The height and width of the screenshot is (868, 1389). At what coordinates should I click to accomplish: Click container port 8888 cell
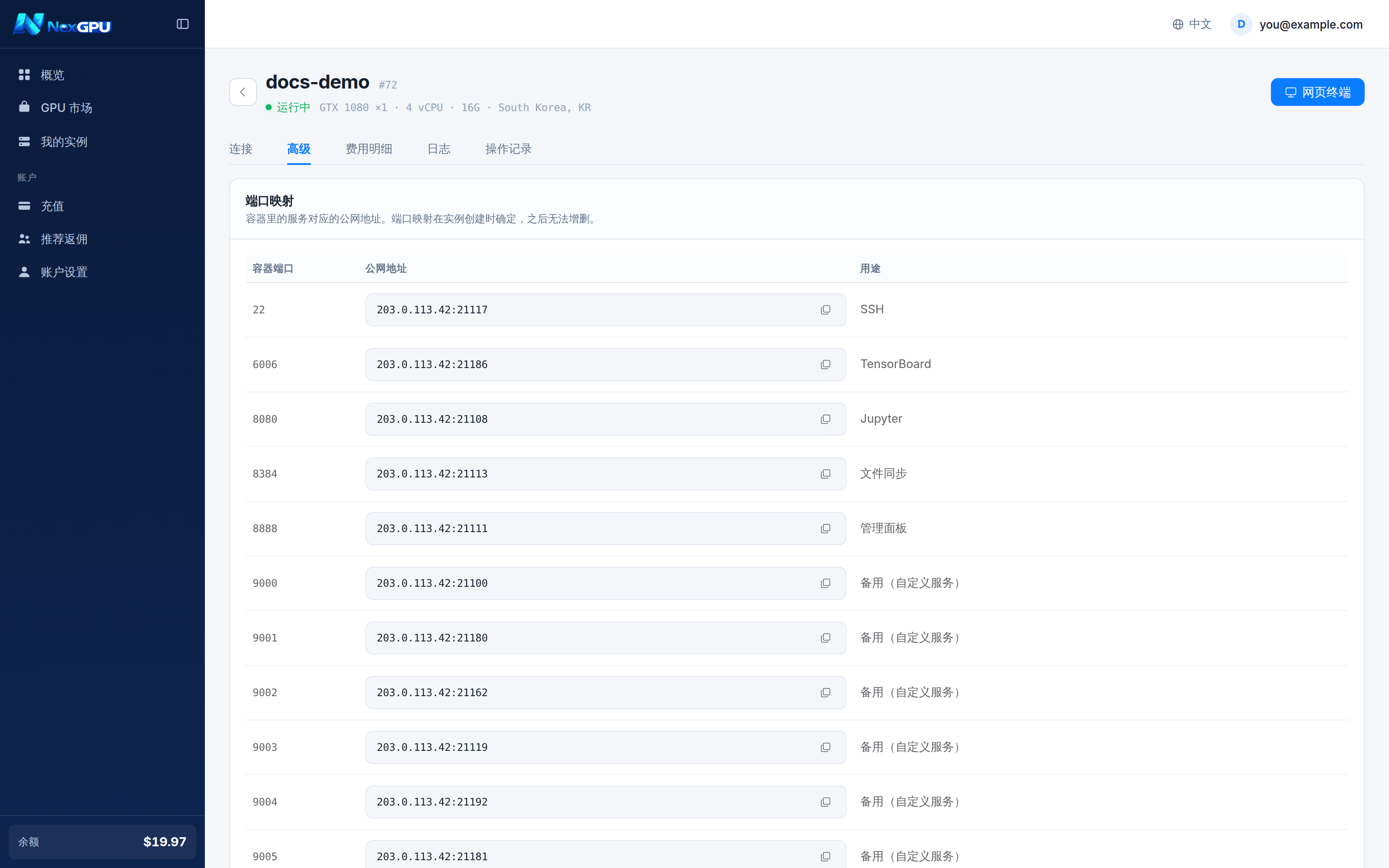click(265, 529)
